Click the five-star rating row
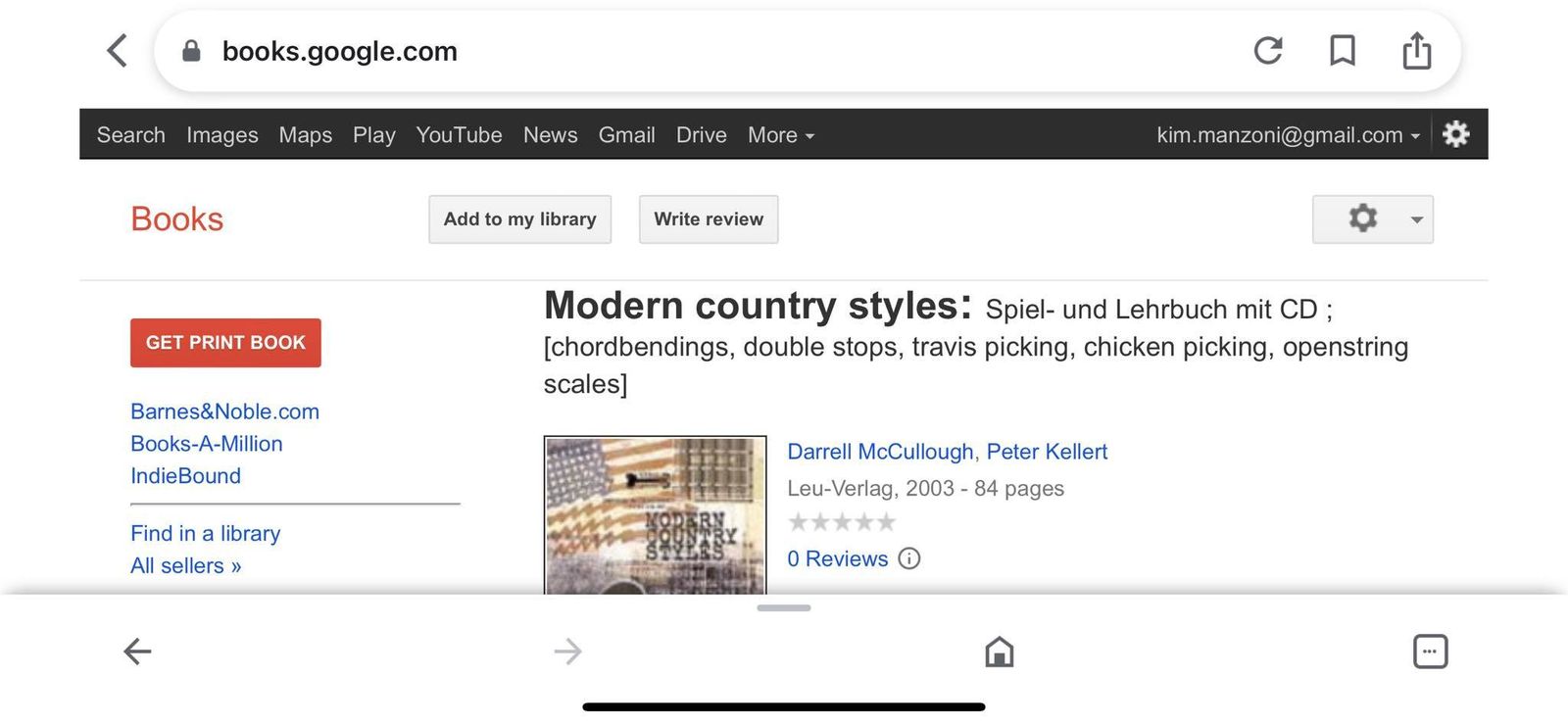The image size is (1568, 725). 842,522
